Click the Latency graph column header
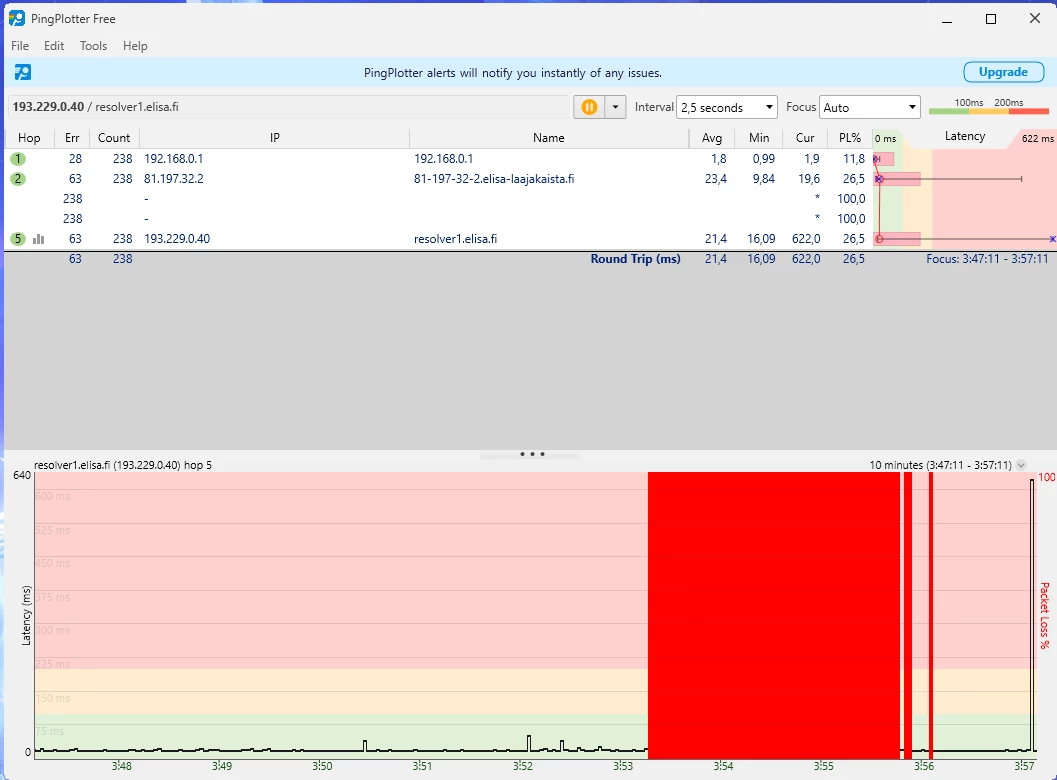 click(965, 136)
